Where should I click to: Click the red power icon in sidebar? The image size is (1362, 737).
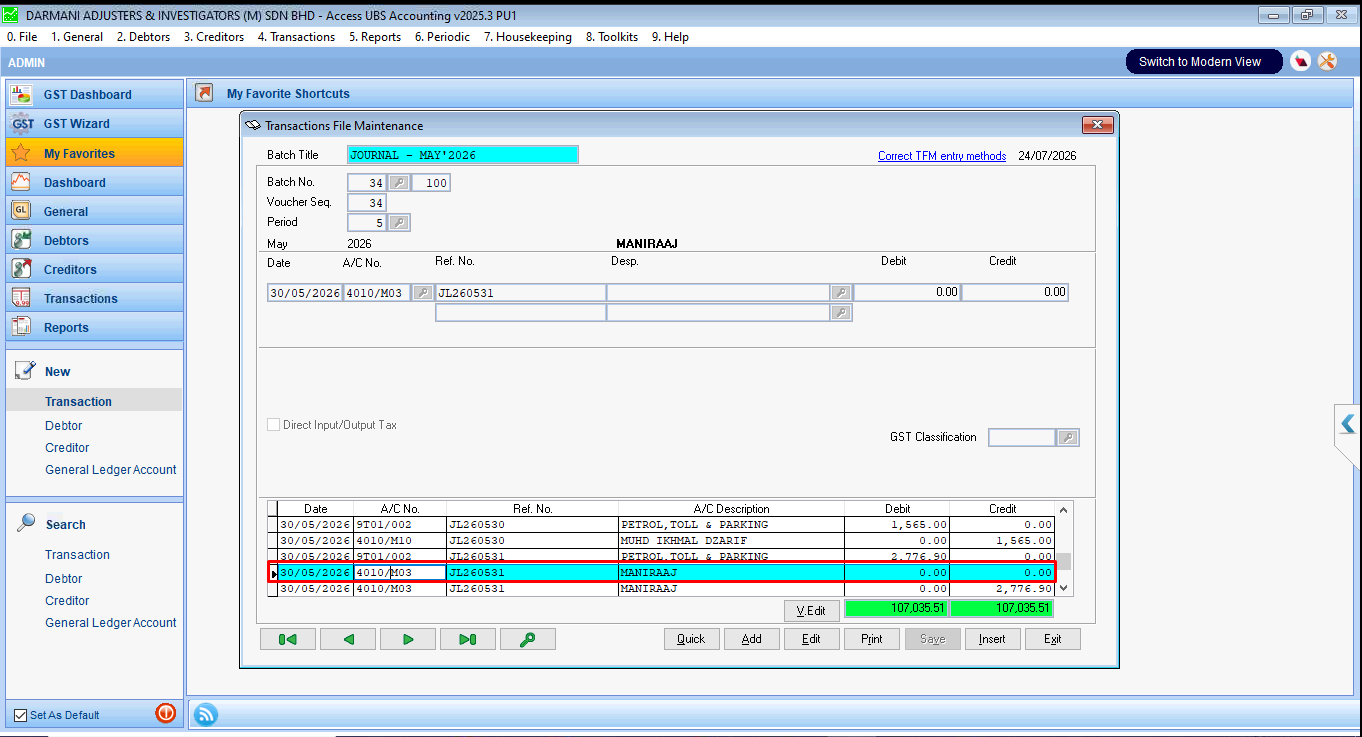pos(166,713)
